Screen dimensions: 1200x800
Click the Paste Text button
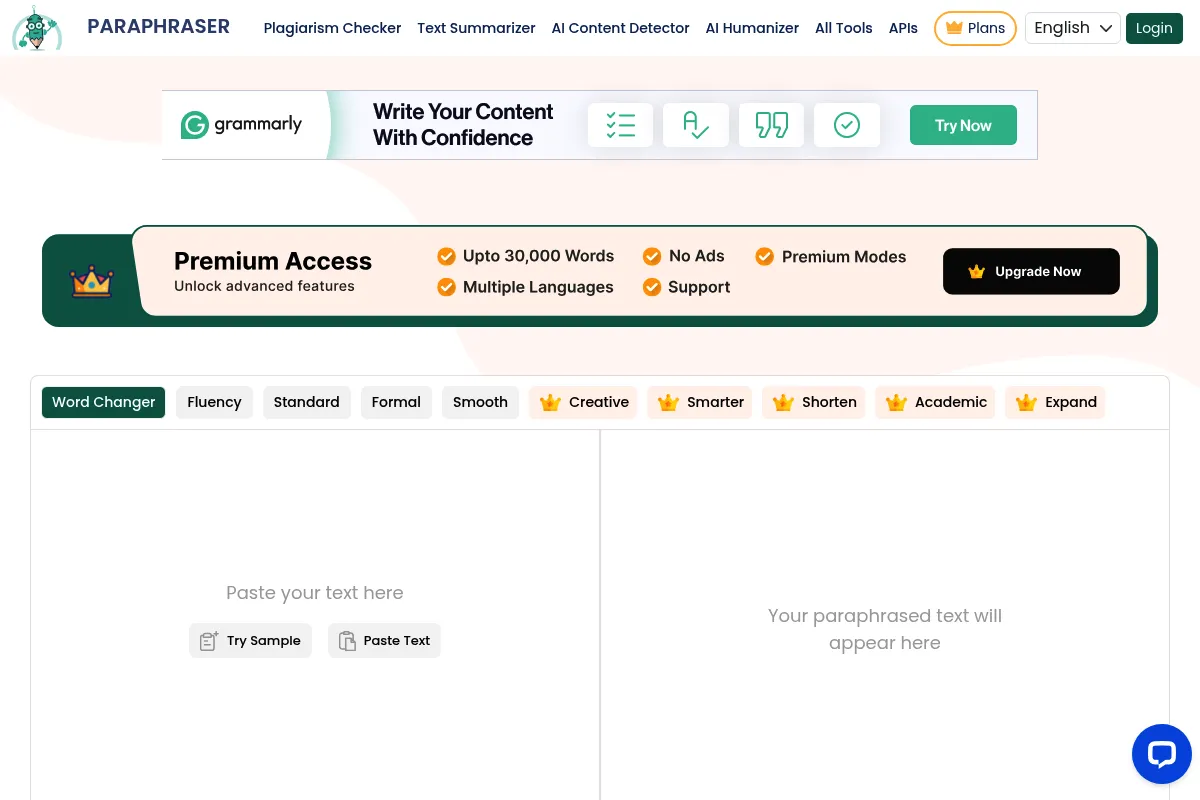coord(384,641)
